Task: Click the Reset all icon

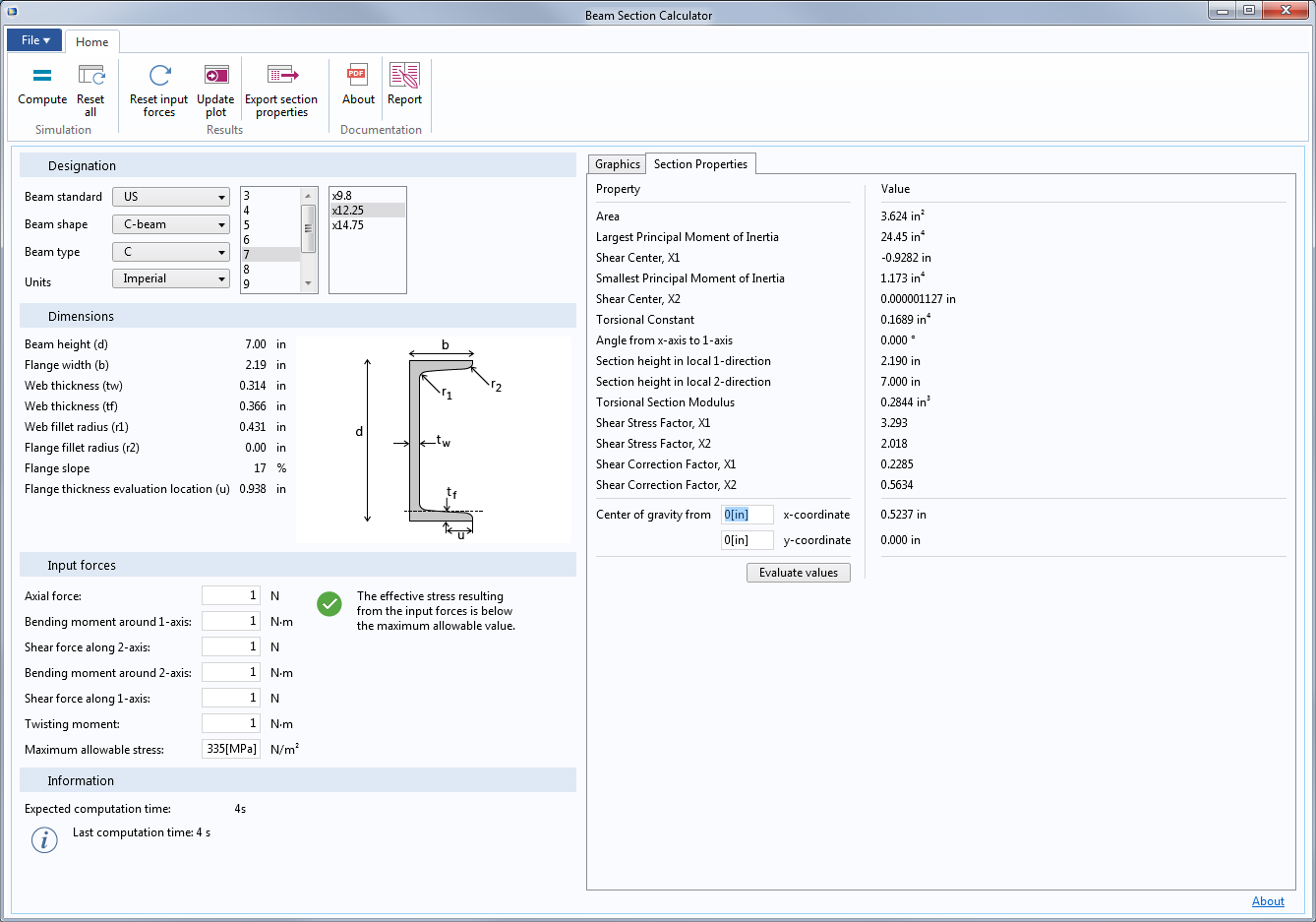Action: coord(90,76)
